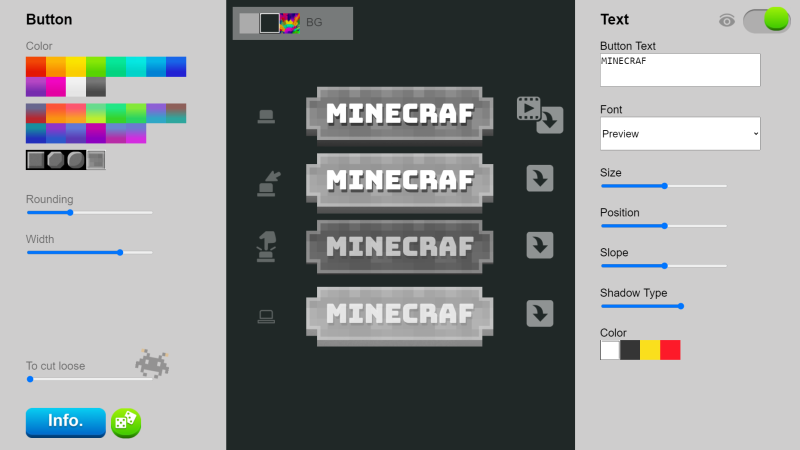Image resolution: width=800 pixels, height=450 pixels.
Task: Download the hover state button image
Action: point(540,179)
